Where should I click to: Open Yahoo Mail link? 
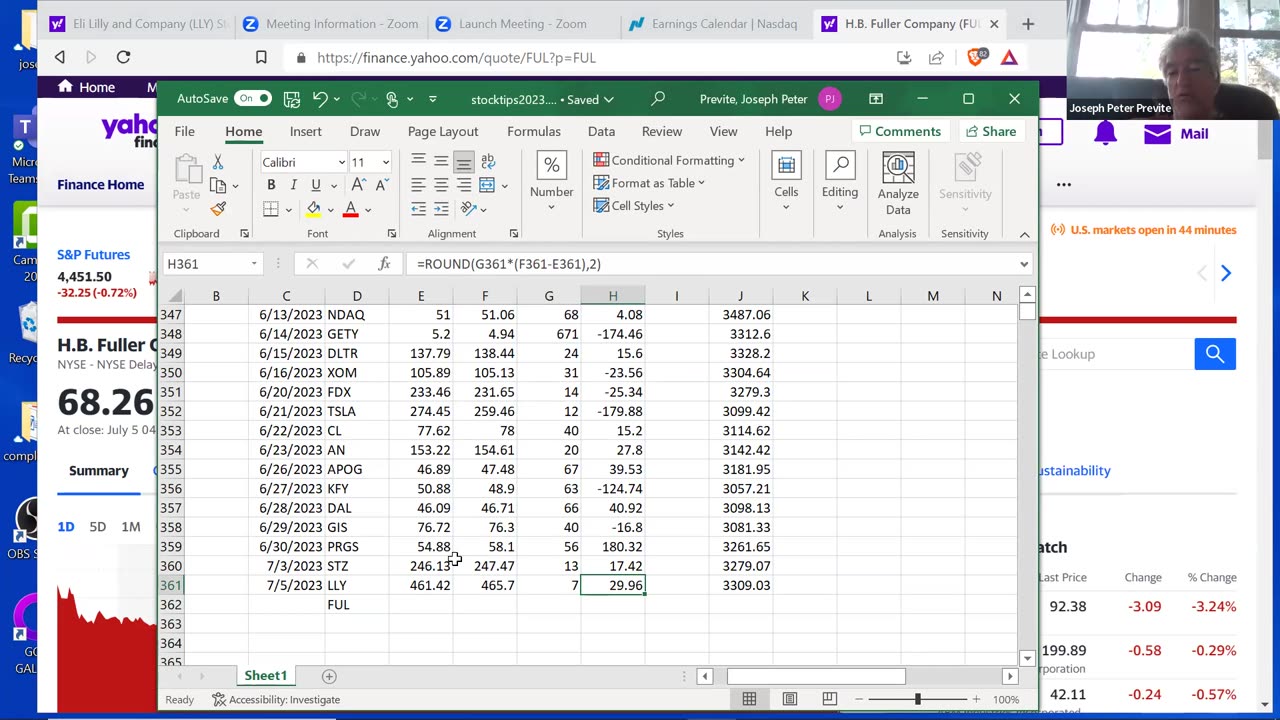pos(1176,133)
